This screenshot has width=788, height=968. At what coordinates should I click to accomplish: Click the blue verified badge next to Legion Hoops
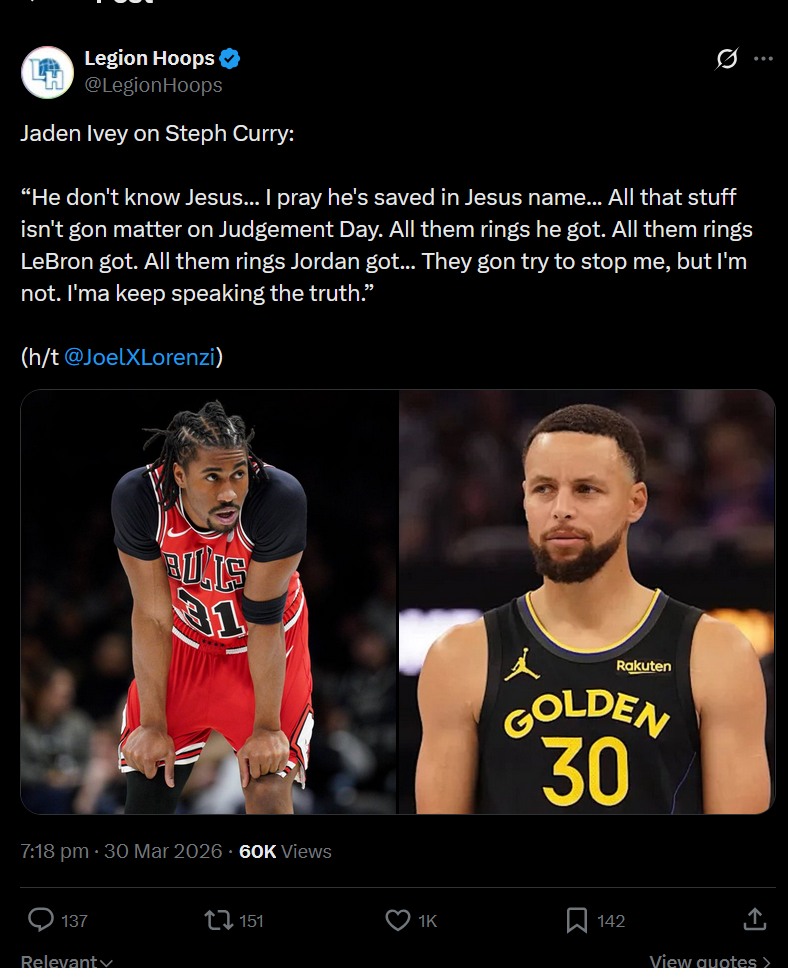click(230, 59)
